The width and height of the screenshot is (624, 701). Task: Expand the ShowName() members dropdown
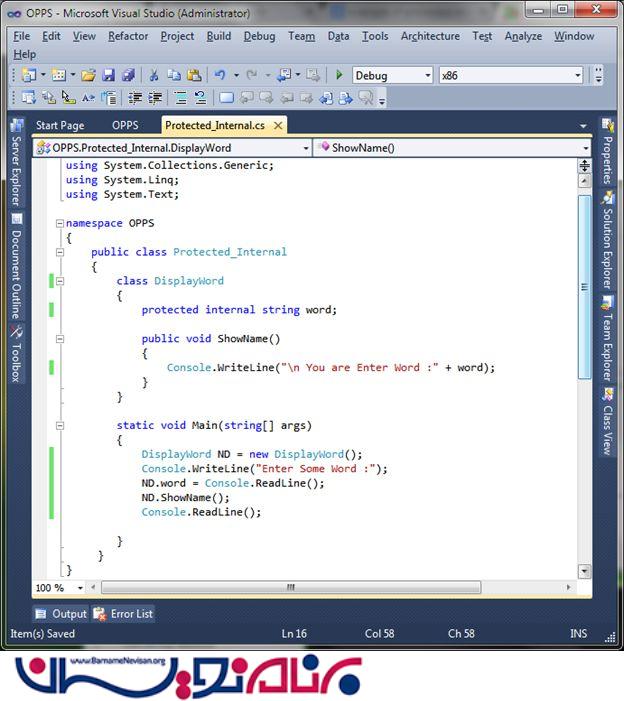pos(585,148)
